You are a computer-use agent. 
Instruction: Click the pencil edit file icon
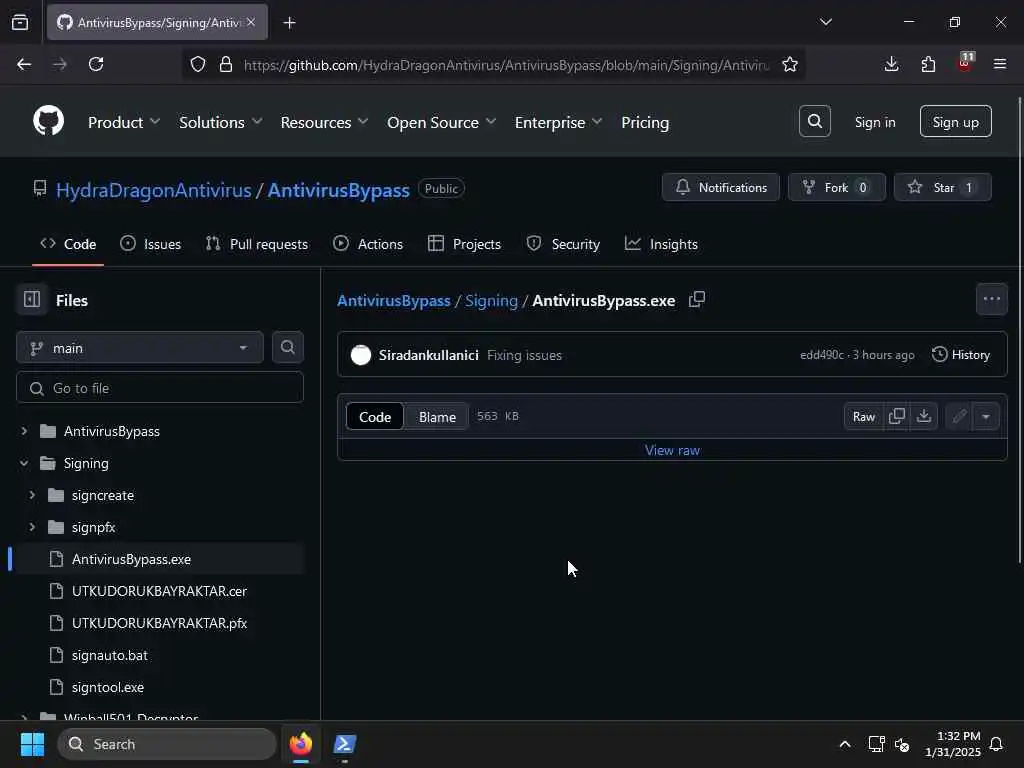[x=959, y=416]
